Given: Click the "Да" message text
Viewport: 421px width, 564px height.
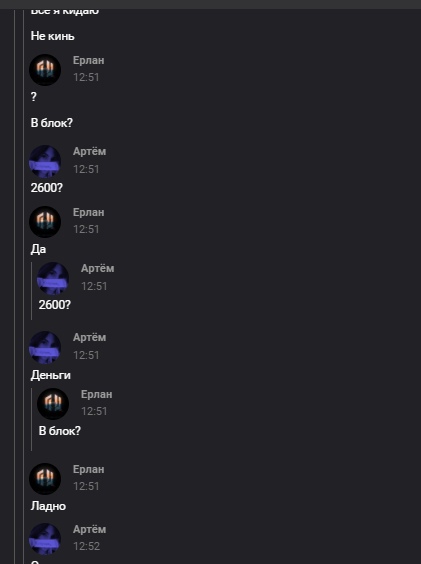Looking at the screenshot, I should (38, 249).
